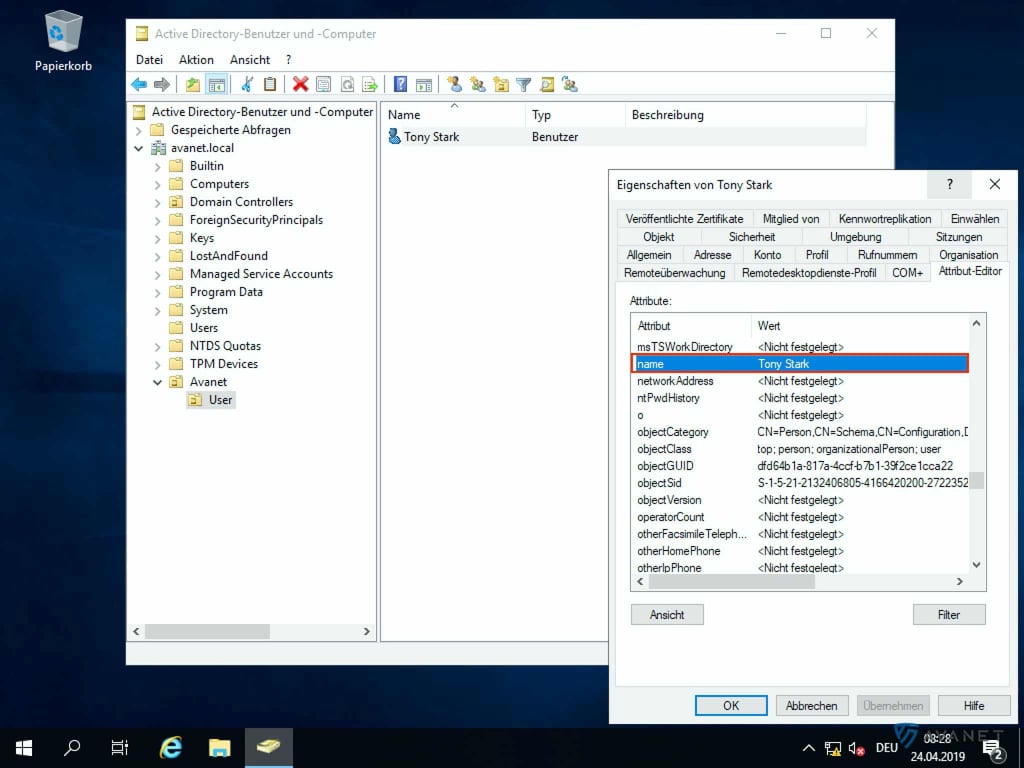Switch to the Mitglied von tab
Screen dimensions: 1024x768
click(x=790, y=219)
